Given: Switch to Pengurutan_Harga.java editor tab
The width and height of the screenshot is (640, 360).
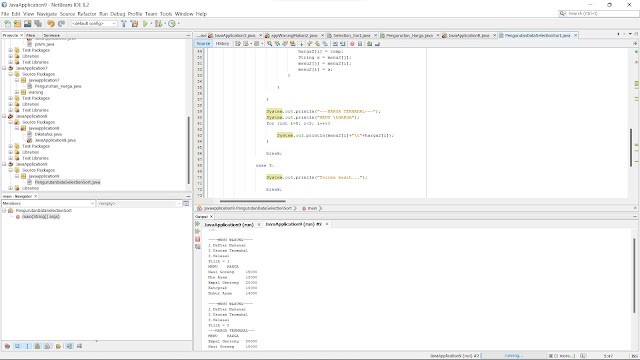Looking at the screenshot, I should (409, 36).
